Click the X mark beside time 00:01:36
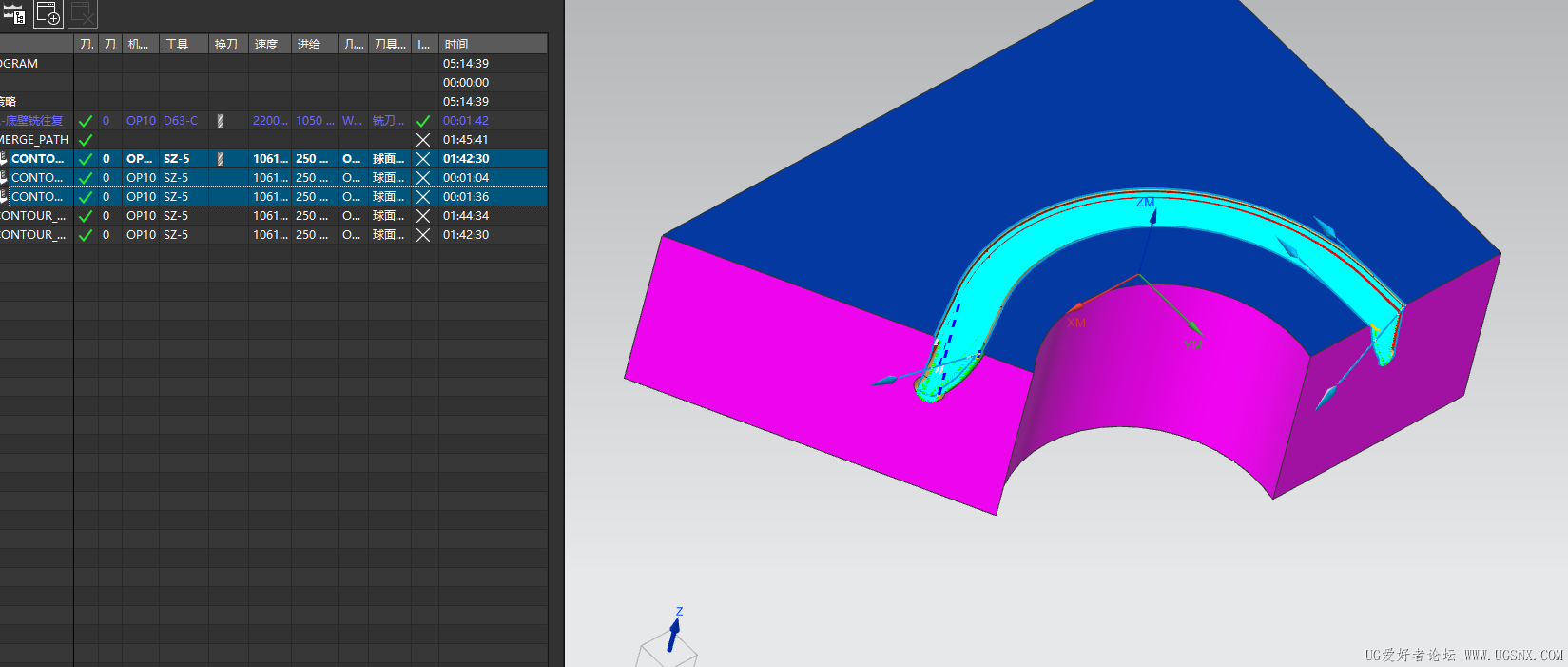 [423, 197]
